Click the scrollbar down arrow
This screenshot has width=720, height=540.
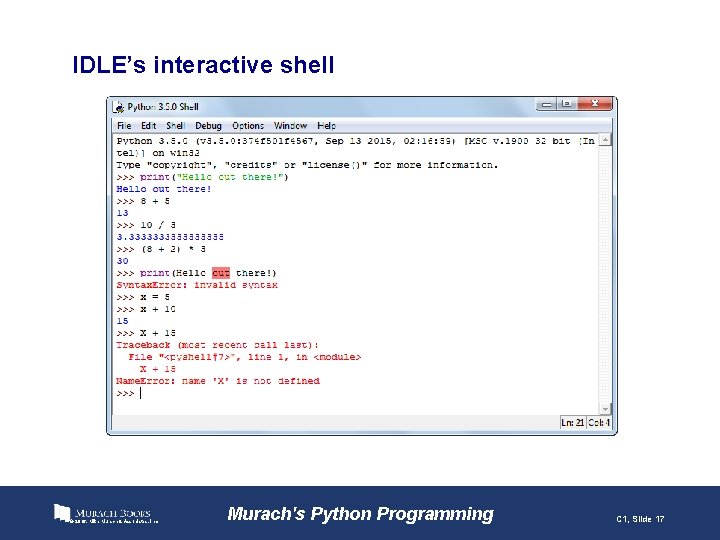point(606,409)
